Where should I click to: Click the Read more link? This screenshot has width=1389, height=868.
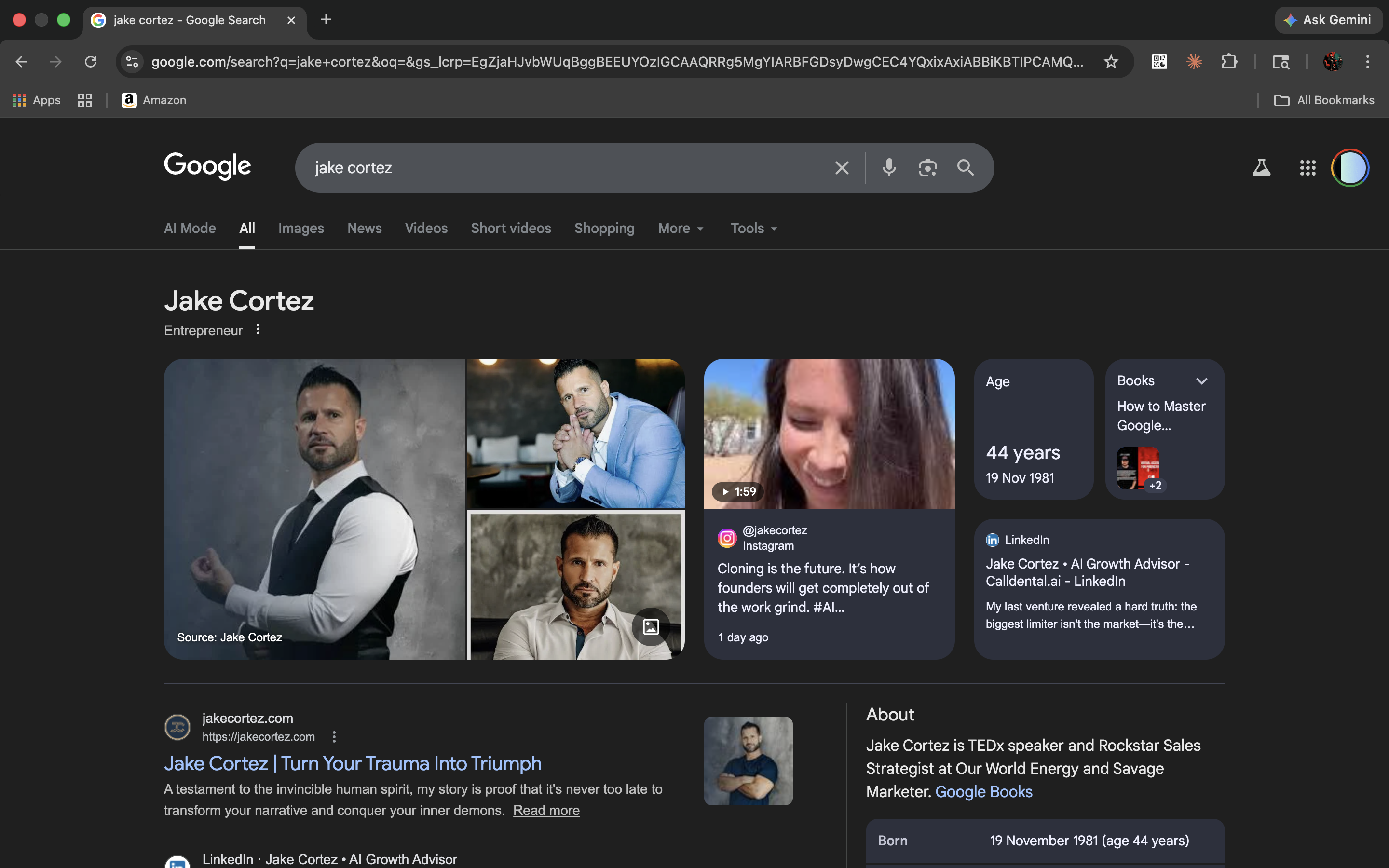(x=546, y=810)
